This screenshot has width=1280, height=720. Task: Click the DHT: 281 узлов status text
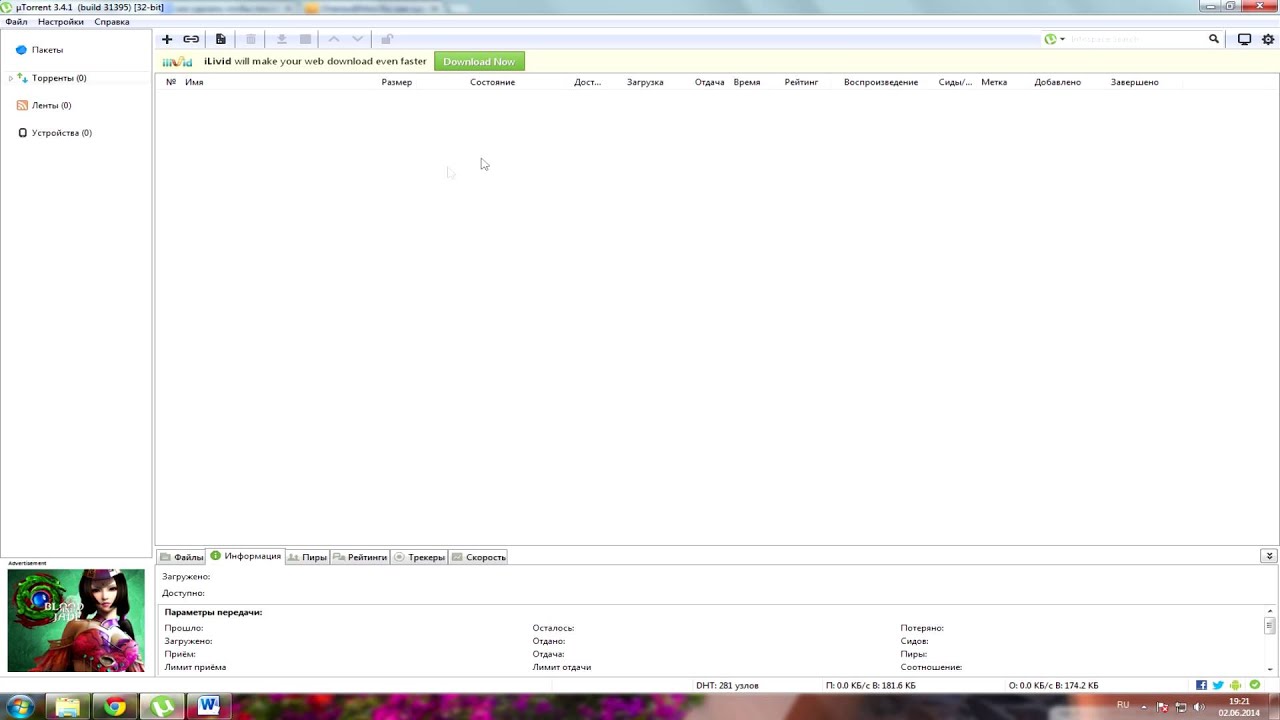coord(727,685)
